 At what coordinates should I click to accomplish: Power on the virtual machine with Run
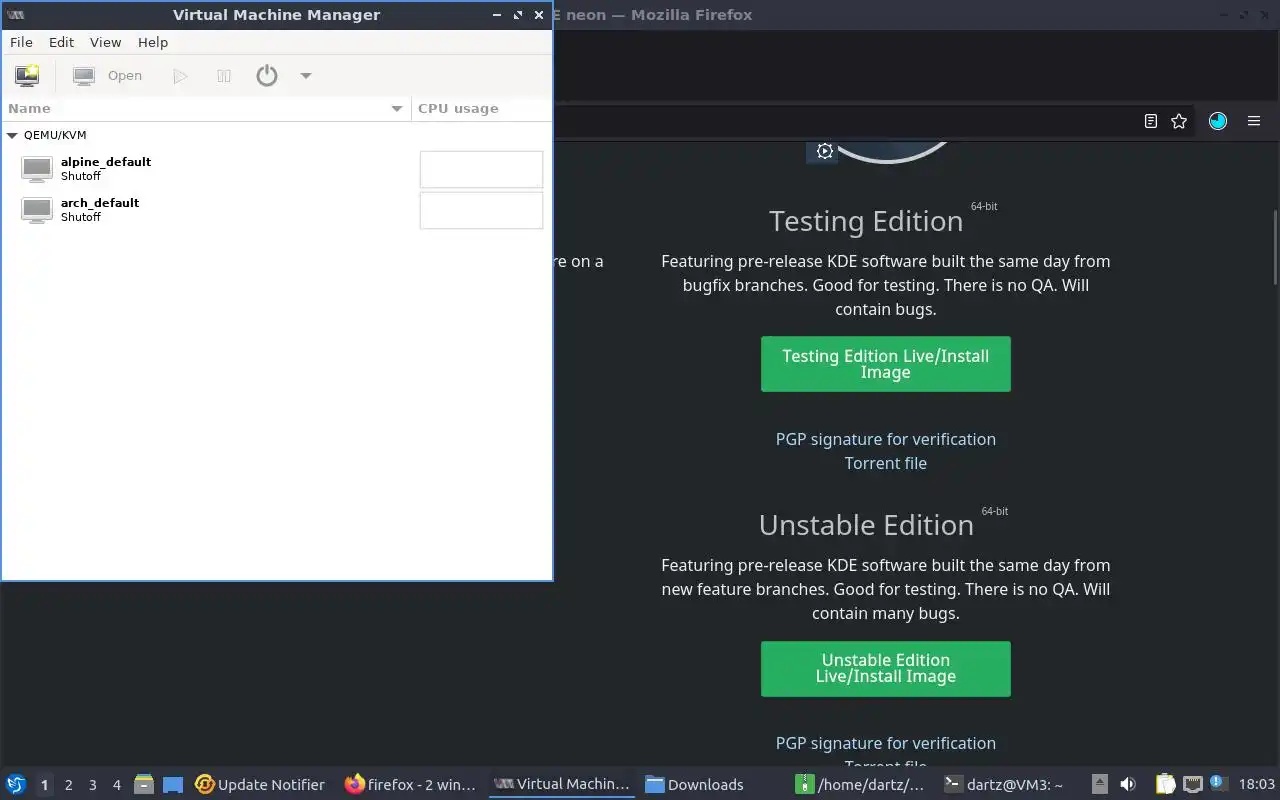pos(180,75)
